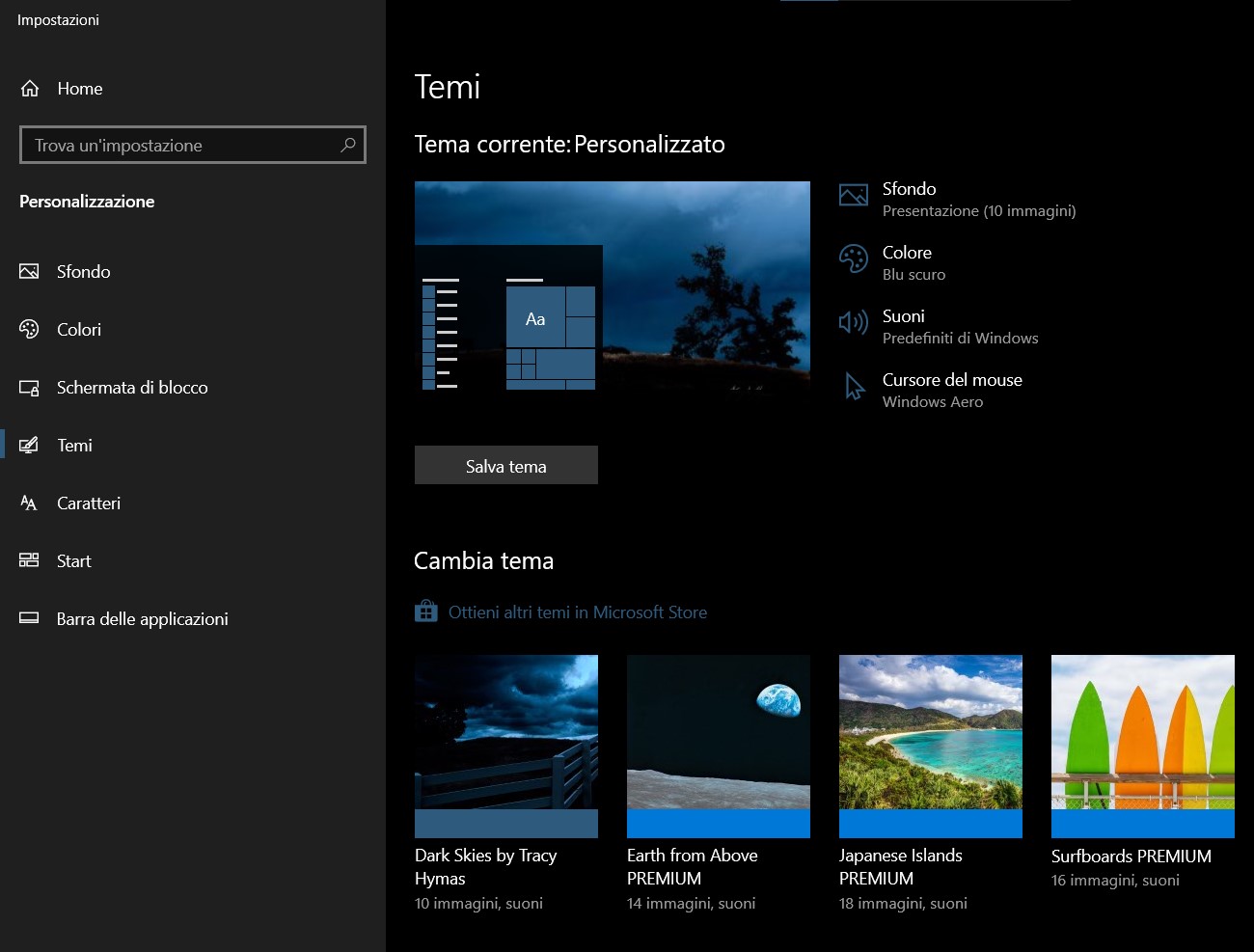
Task: Select the Earth from Above PREMIUM theme
Action: point(719,783)
